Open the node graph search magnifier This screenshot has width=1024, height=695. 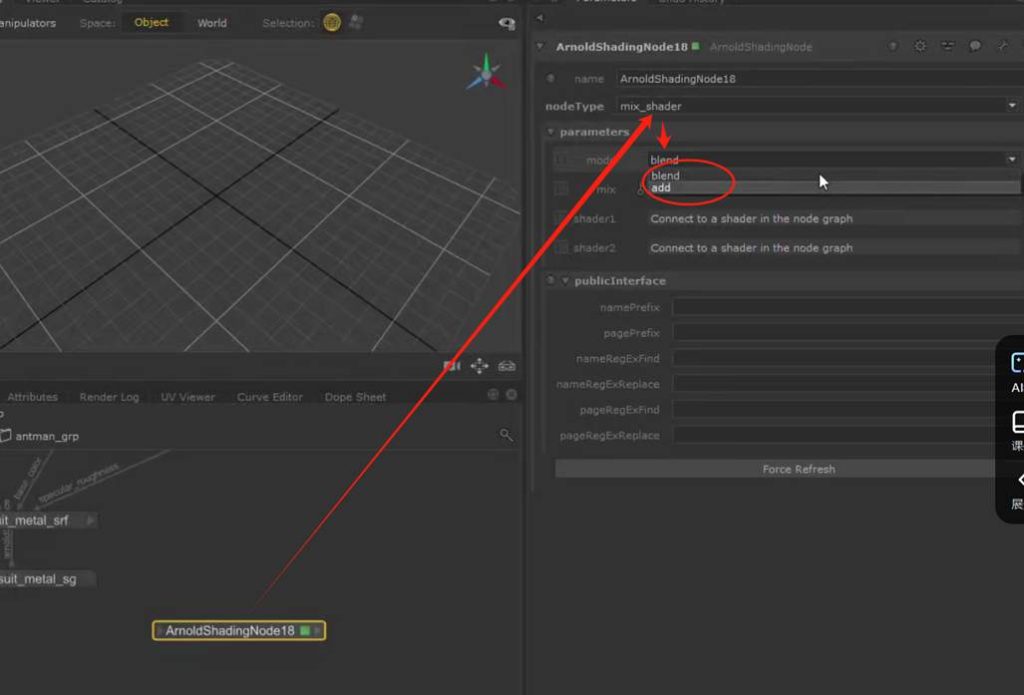tap(506, 435)
